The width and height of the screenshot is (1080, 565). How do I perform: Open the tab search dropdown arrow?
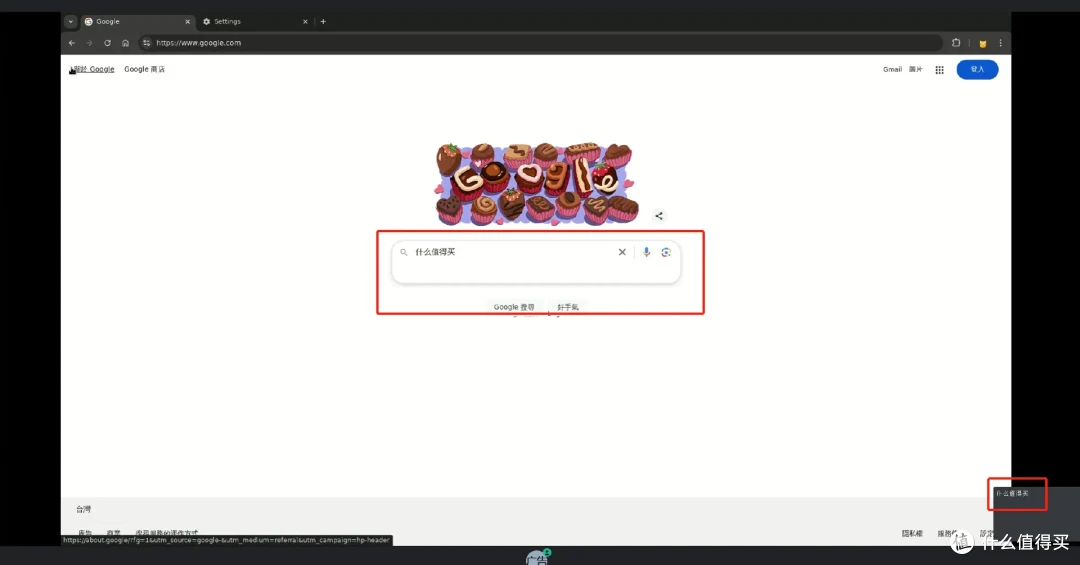coord(70,21)
